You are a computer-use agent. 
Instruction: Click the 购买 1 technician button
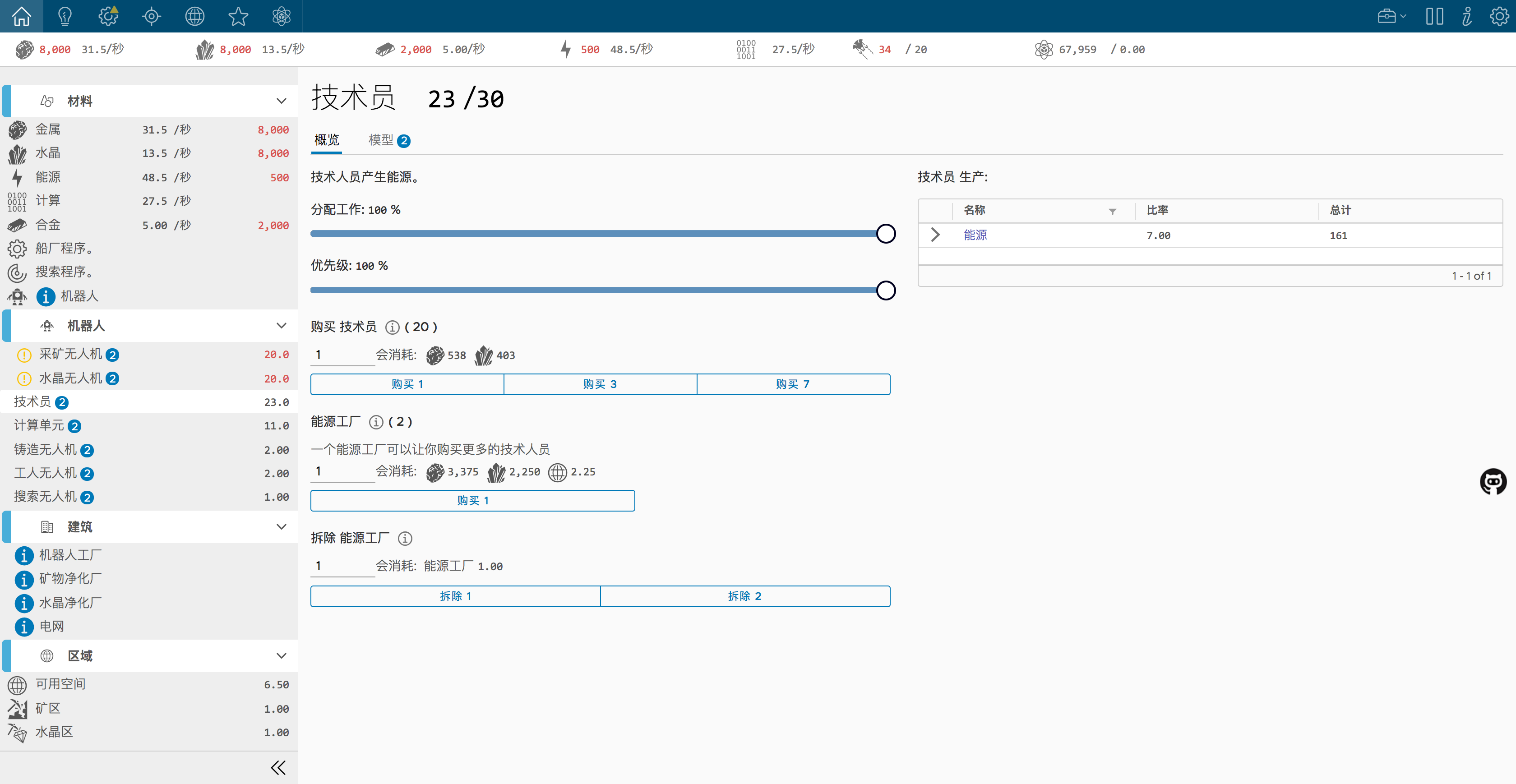click(407, 384)
